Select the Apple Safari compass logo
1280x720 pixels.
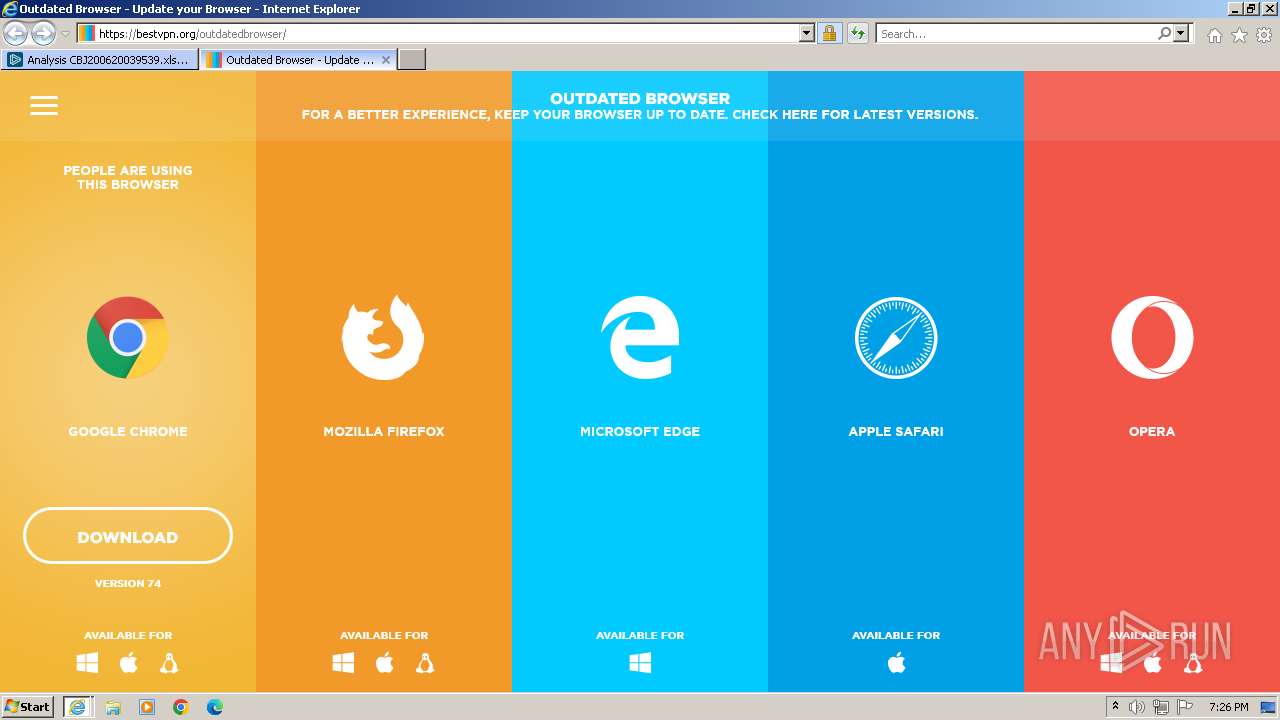(x=896, y=338)
